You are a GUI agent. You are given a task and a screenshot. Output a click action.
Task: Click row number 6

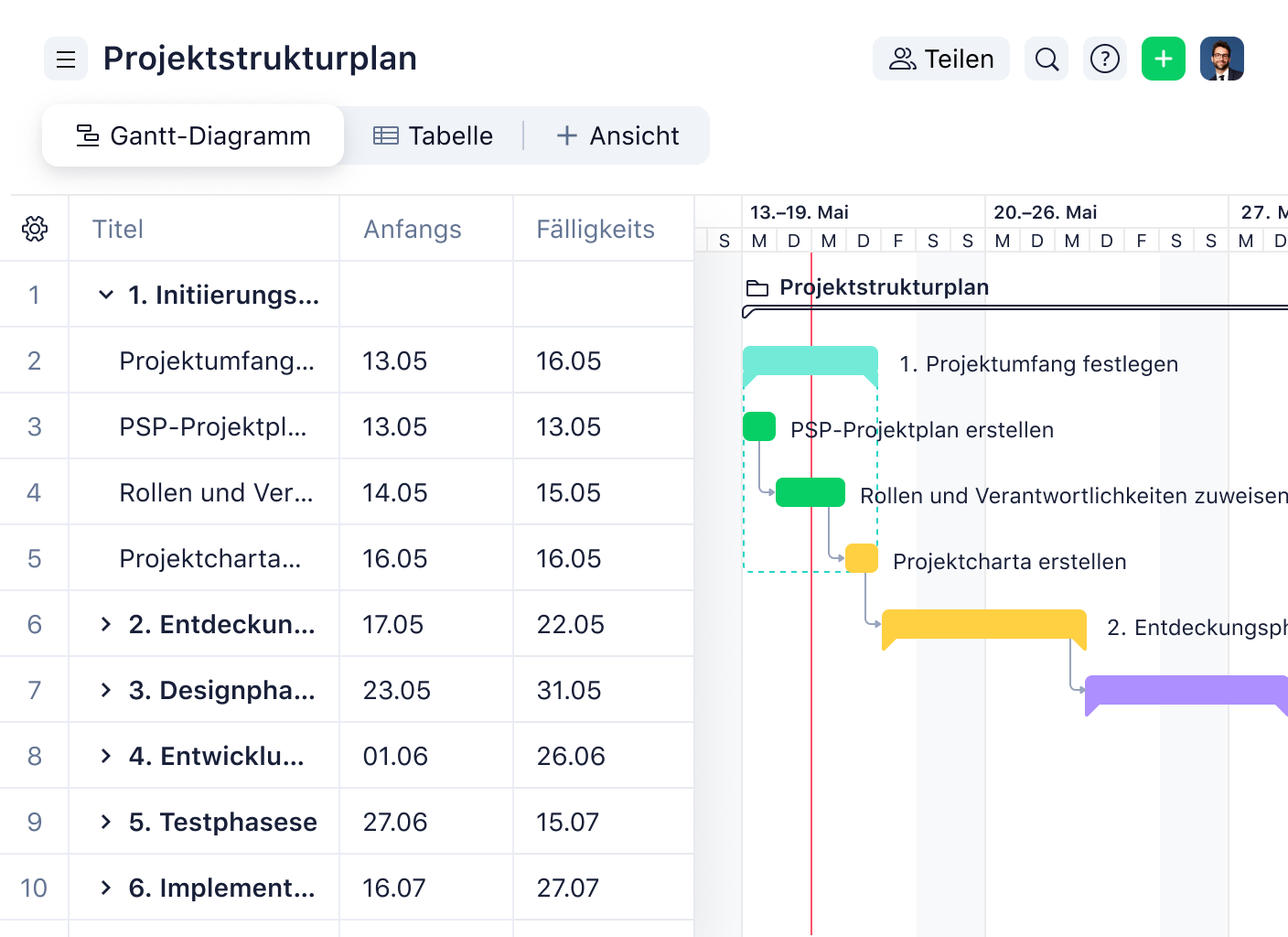click(x=35, y=624)
